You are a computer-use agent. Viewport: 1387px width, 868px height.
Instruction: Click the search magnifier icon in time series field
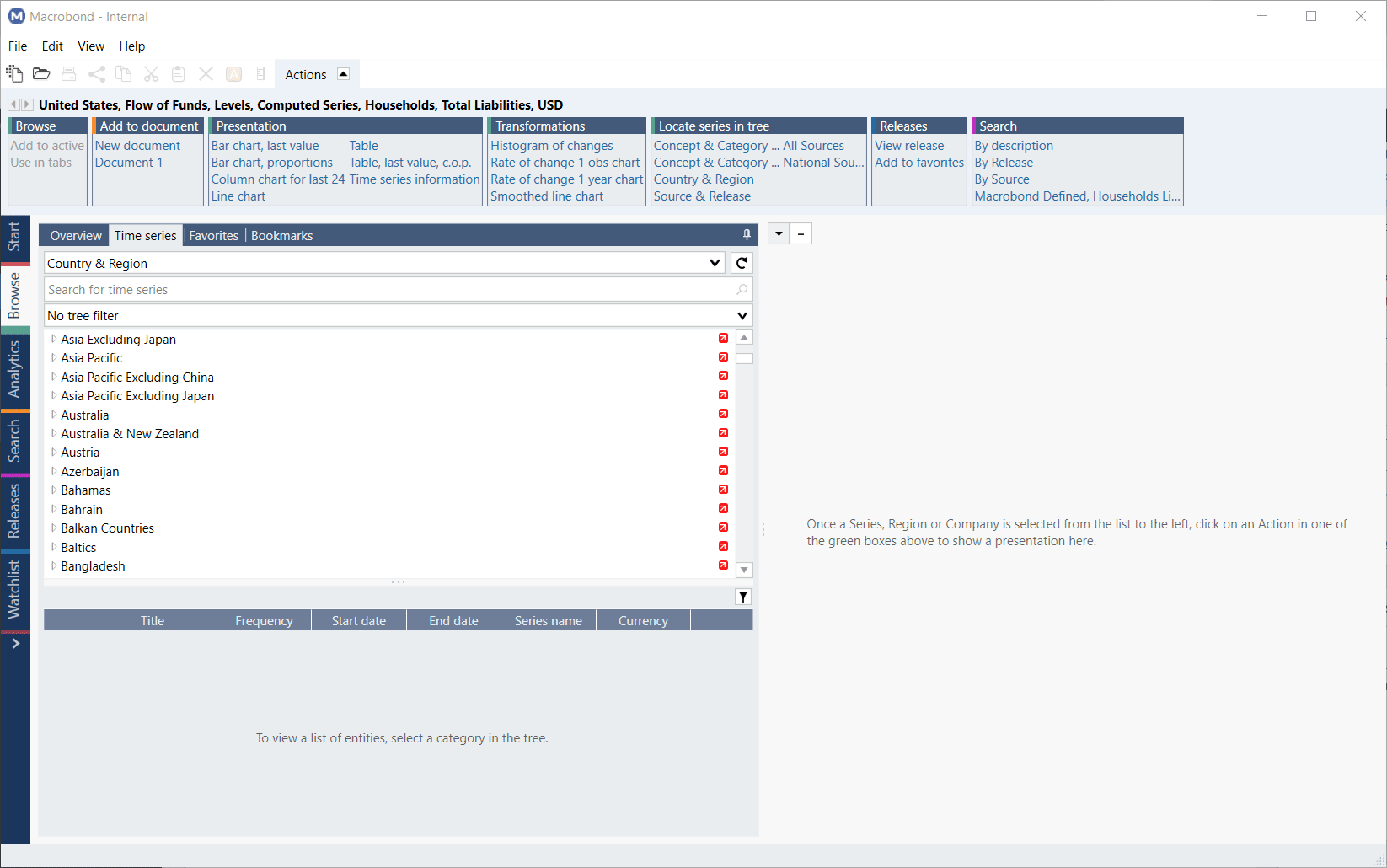tap(742, 290)
